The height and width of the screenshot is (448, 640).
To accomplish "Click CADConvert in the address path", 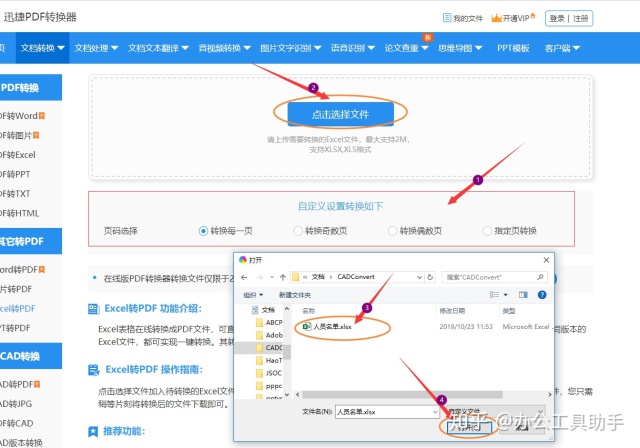I will (356, 277).
